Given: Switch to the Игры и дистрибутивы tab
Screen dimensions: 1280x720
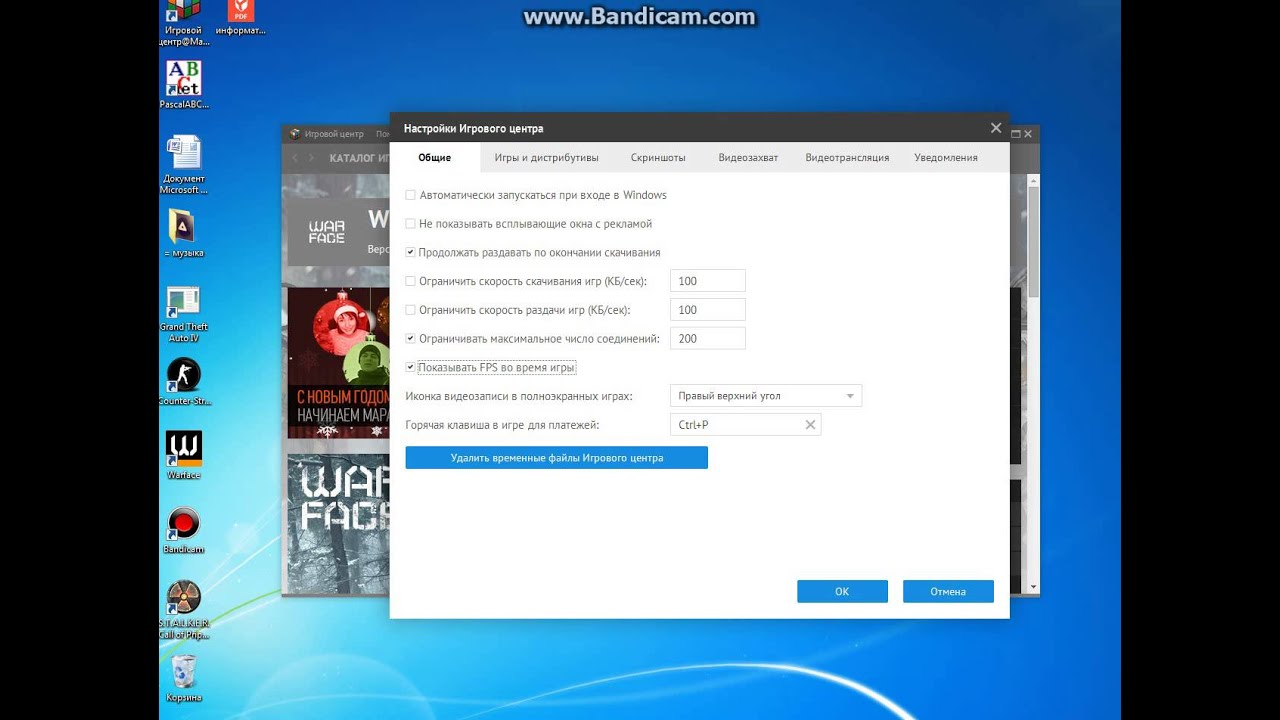Looking at the screenshot, I should tap(546, 158).
